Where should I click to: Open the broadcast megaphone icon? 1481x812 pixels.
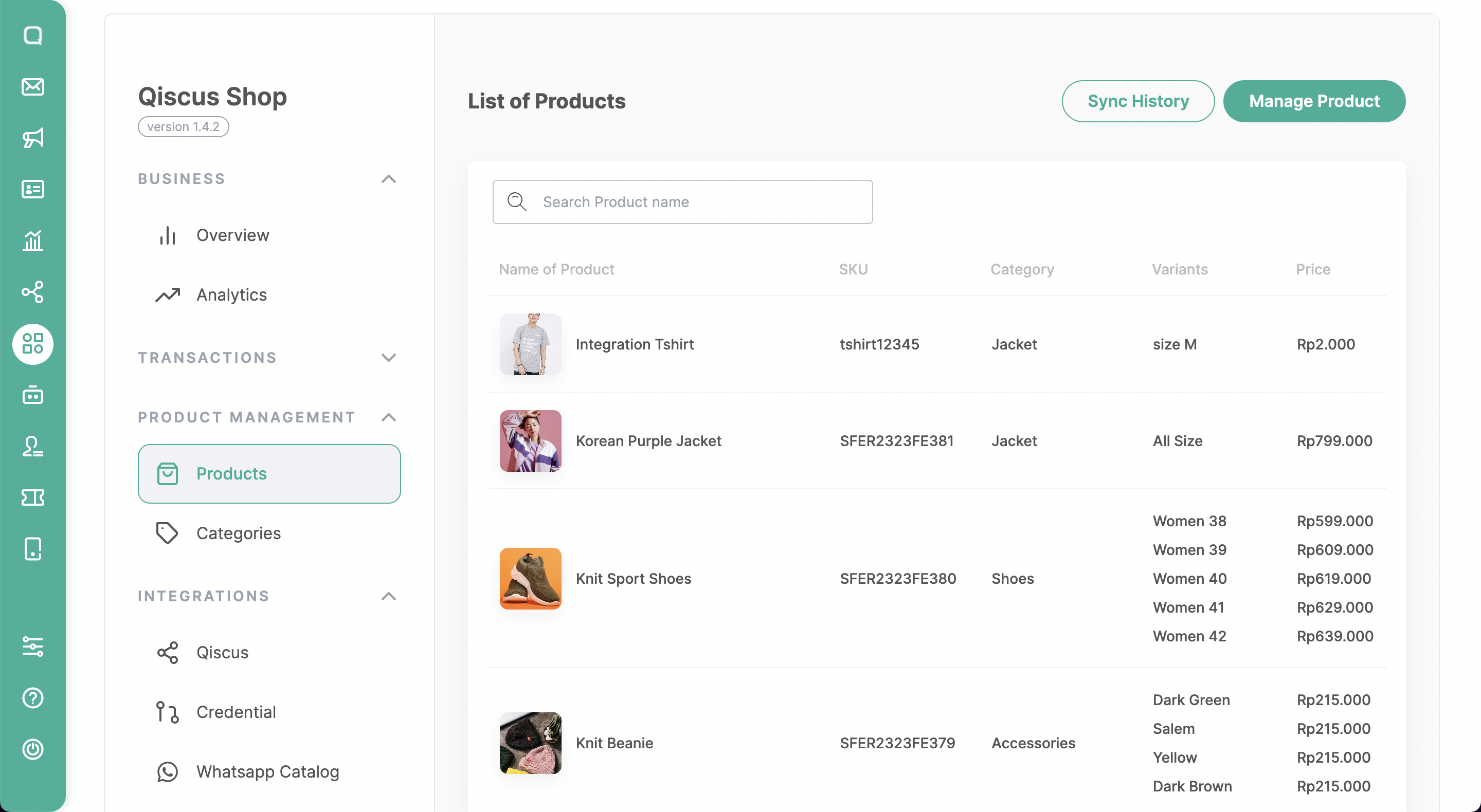(33, 138)
